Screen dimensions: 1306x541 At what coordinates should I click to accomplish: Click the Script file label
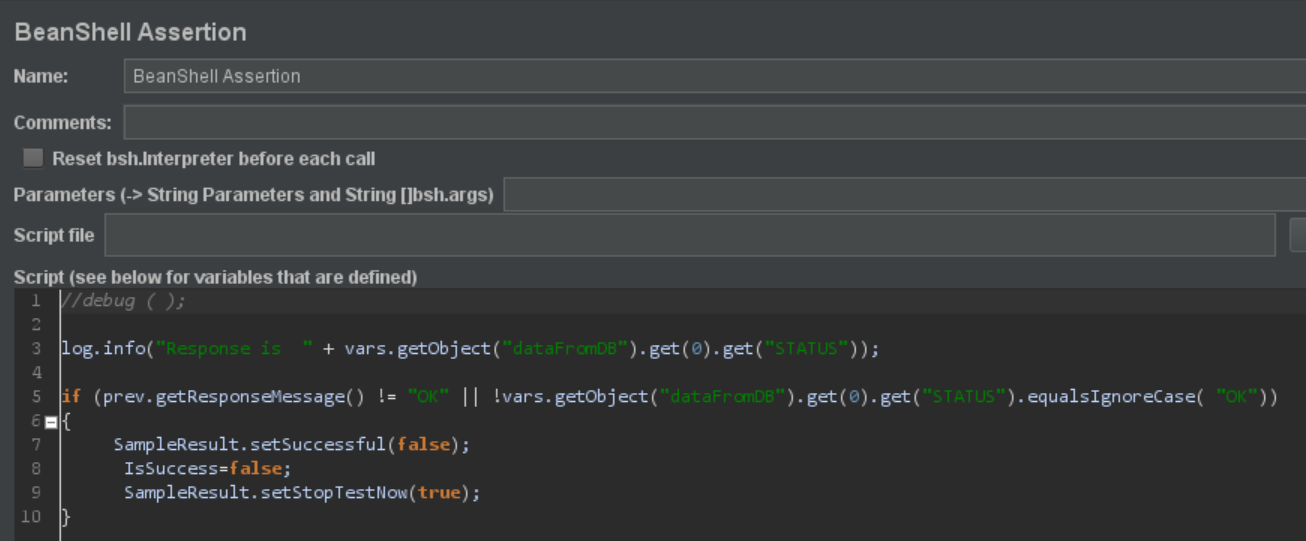tap(54, 235)
